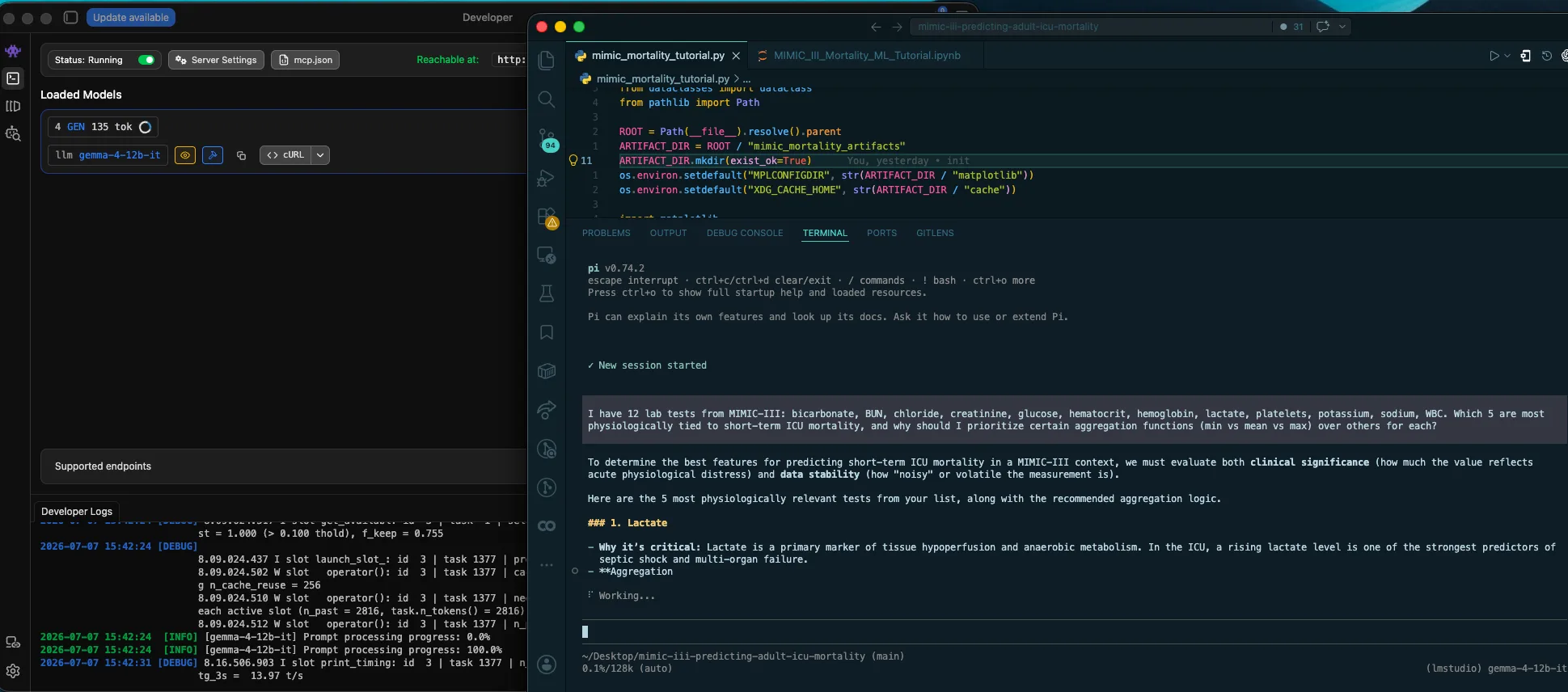This screenshot has width=1568, height=692.
Task: Open the GitLens Inspect icon in activity bar
Action: [x=547, y=449]
